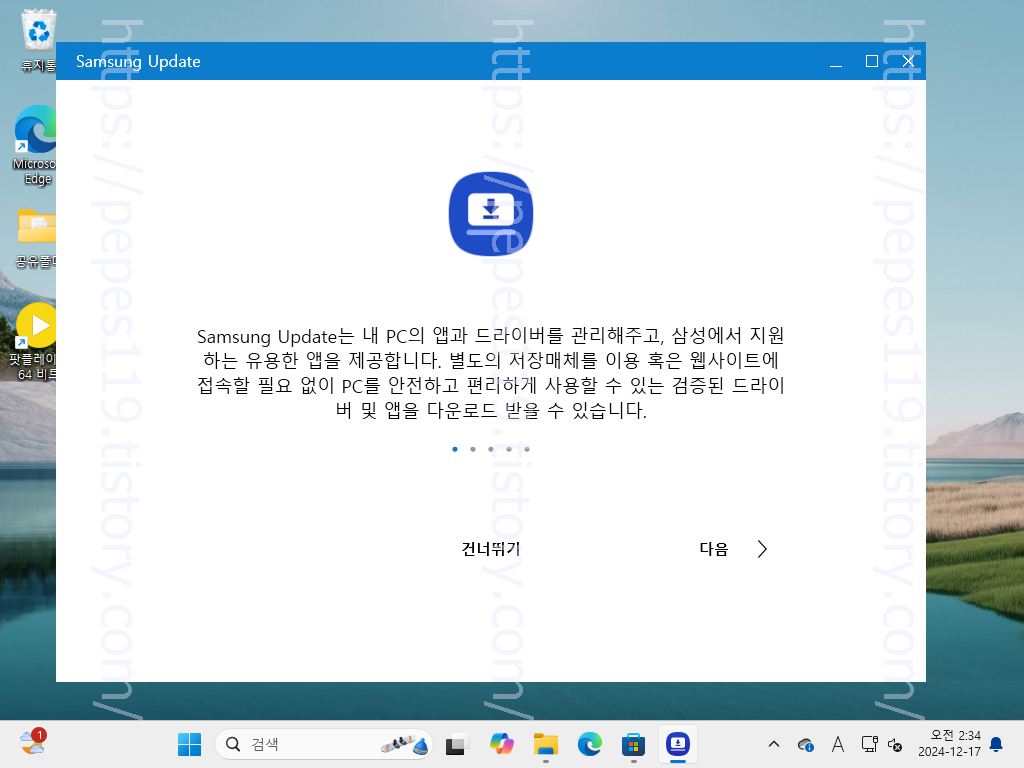Open Microsoft Store from the taskbar
Viewport: 1024px width, 768px height.
pos(633,744)
